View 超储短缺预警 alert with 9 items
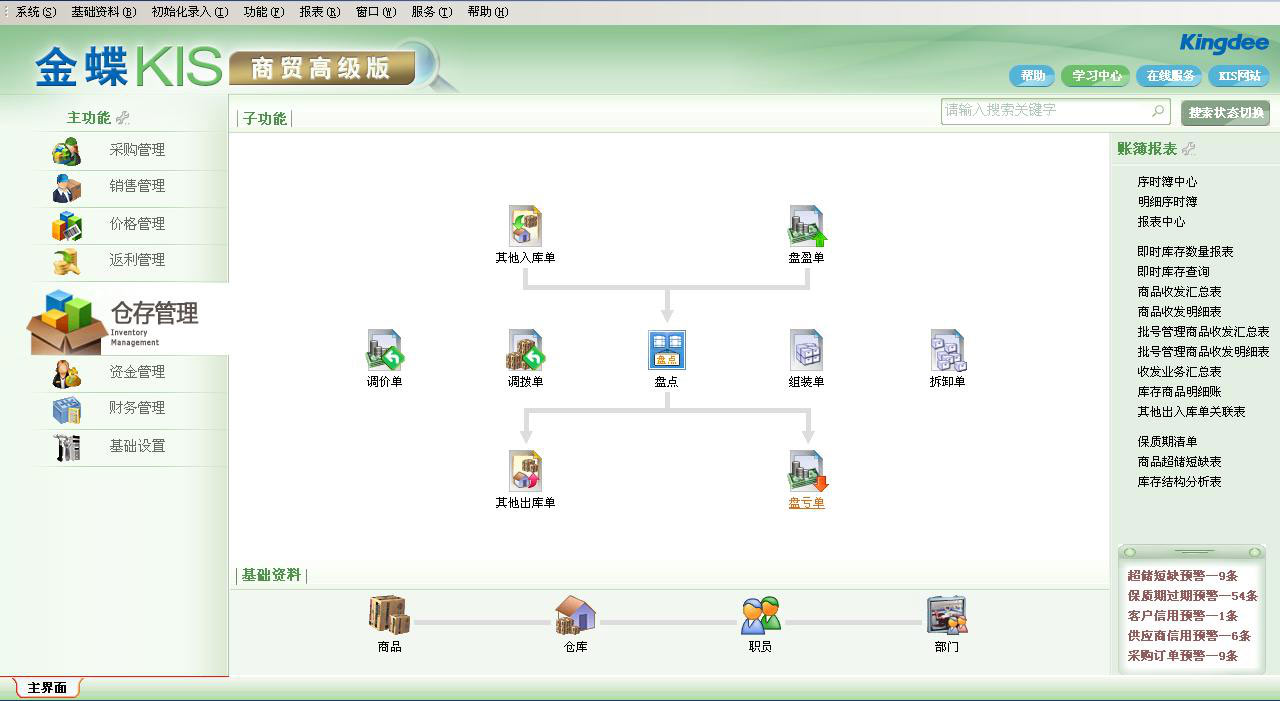Viewport: 1280px width, 701px height. click(x=1183, y=576)
